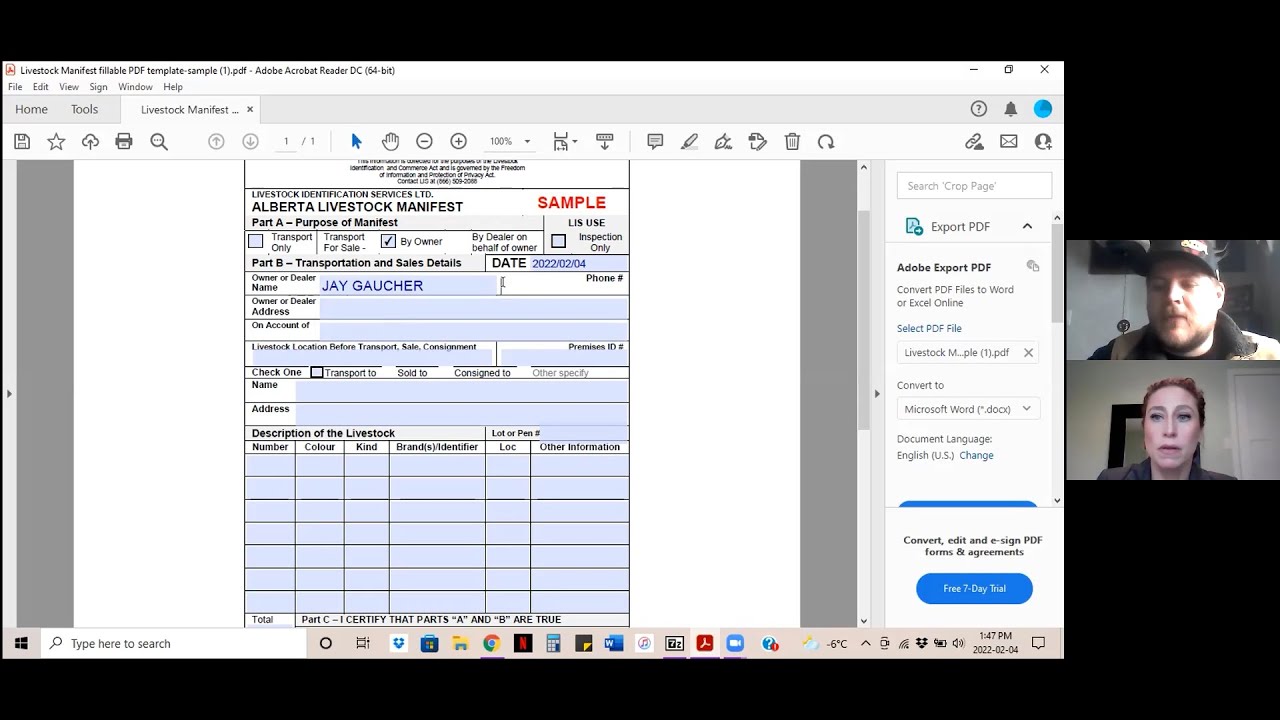Change the document language link
The height and width of the screenshot is (720, 1280).
976,455
